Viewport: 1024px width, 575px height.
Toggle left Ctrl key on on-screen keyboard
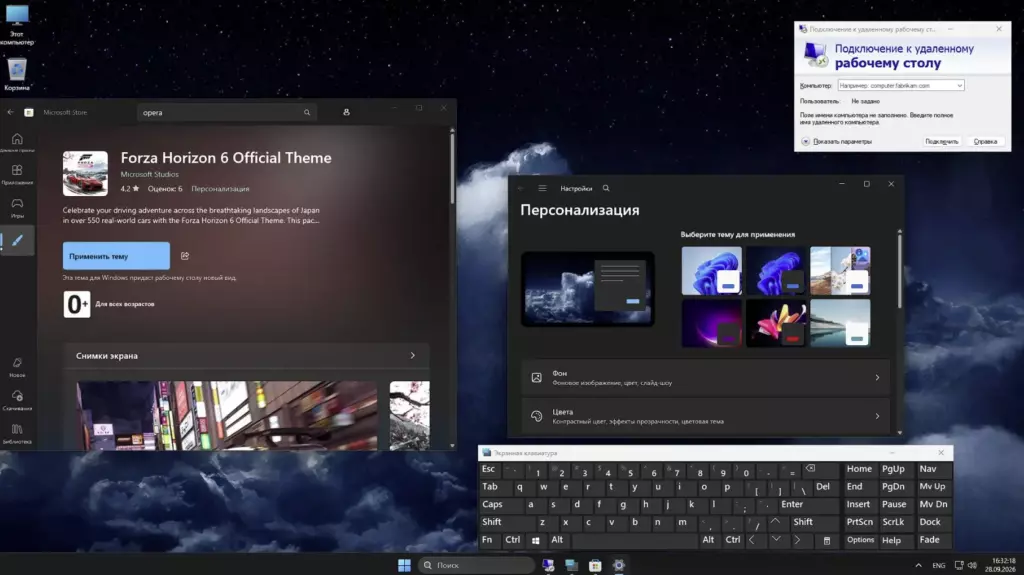click(513, 540)
